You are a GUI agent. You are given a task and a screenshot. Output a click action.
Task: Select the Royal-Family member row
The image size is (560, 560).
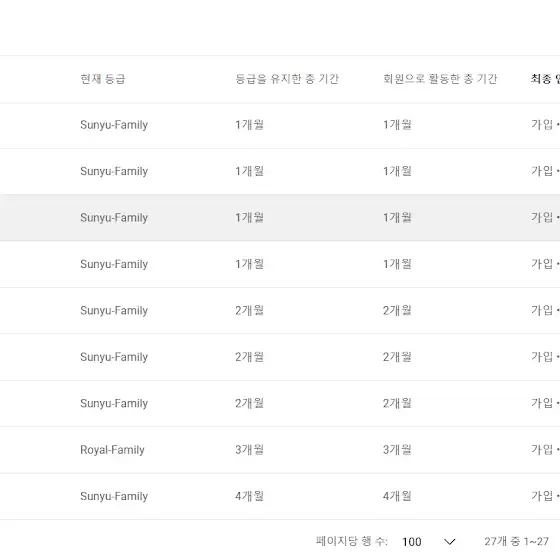[280, 450]
